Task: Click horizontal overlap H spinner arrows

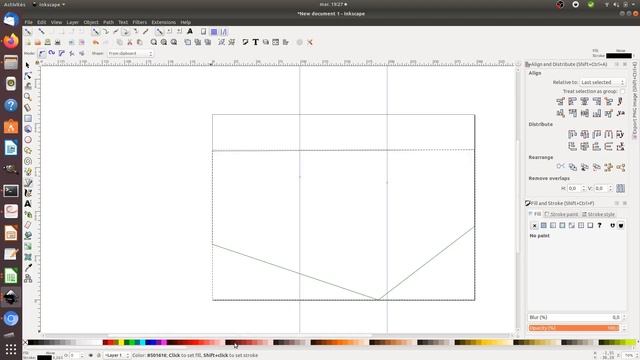Action: [x=583, y=188]
